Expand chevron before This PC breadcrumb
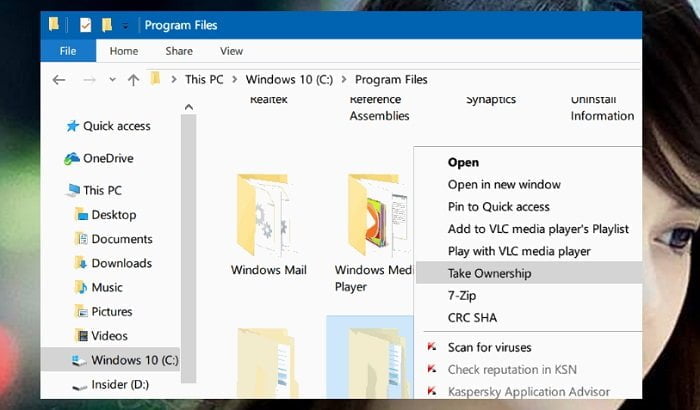Image resolution: width=700 pixels, height=410 pixels. [x=174, y=79]
